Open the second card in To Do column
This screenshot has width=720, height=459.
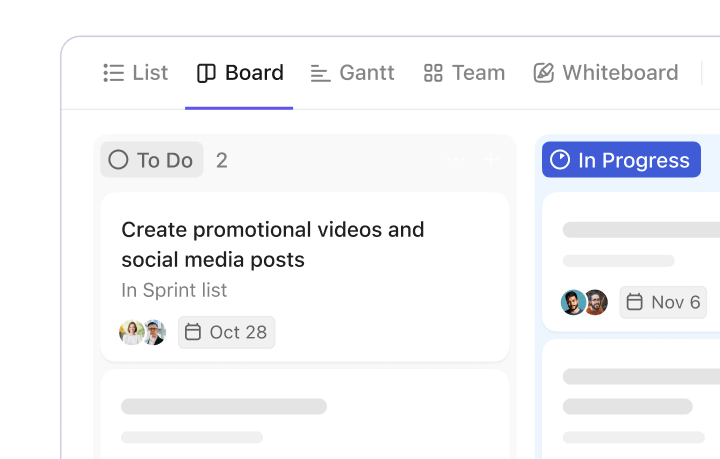[x=304, y=415]
